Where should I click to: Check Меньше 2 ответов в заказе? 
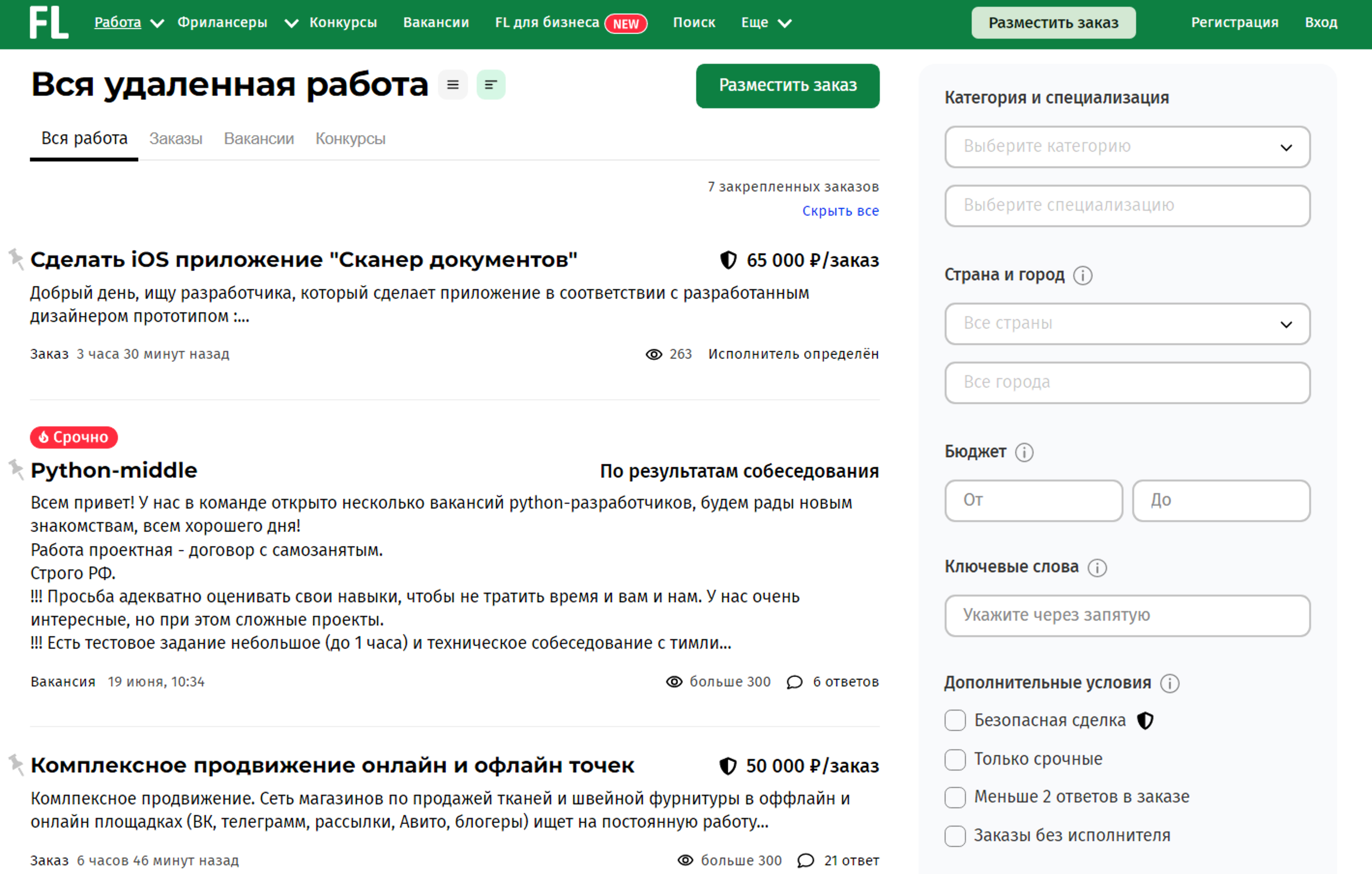(x=955, y=797)
